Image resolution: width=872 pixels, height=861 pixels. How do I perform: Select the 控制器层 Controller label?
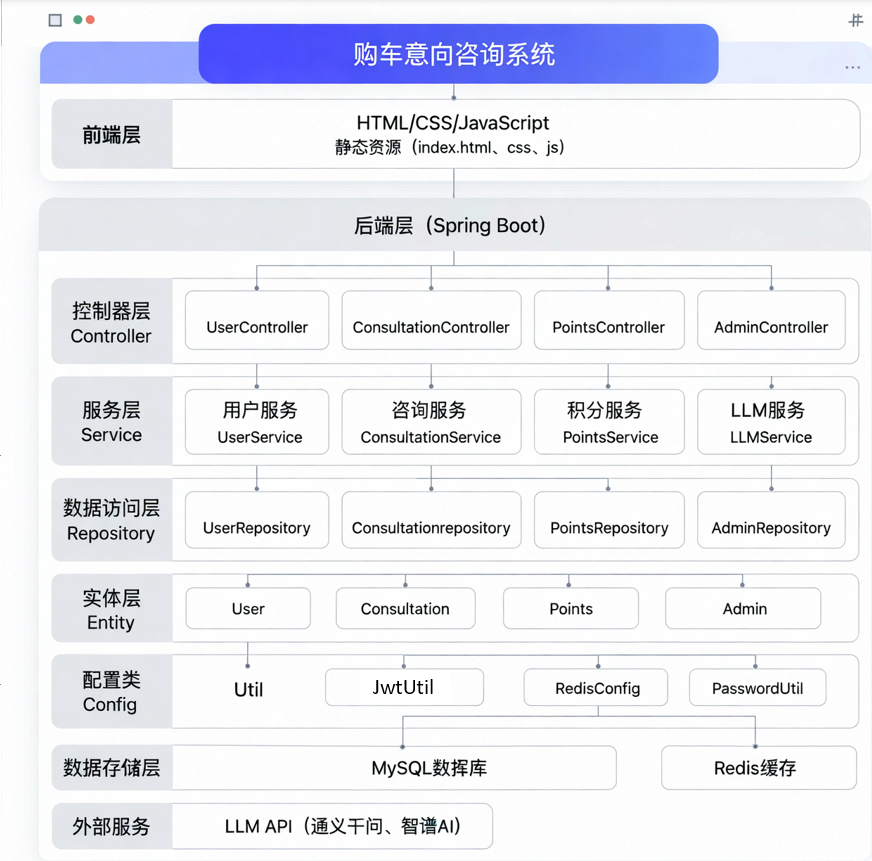[x=111, y=323]
